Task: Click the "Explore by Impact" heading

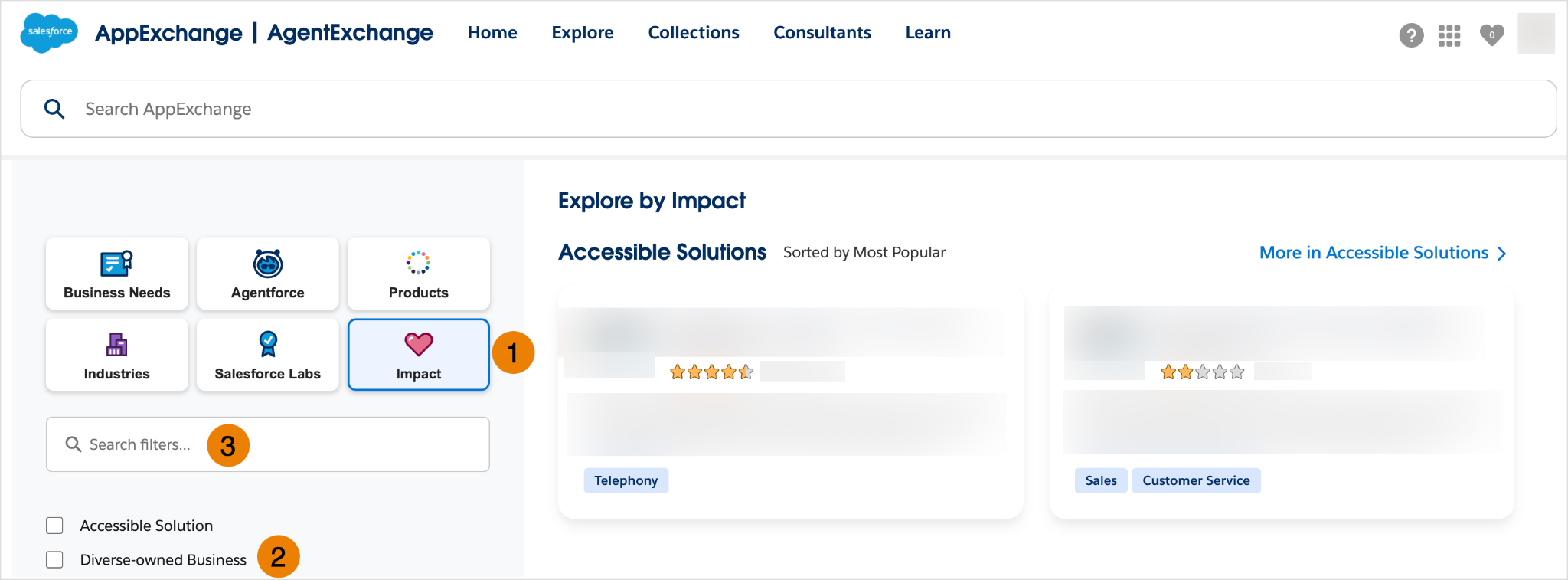Action: click(652, 201)
